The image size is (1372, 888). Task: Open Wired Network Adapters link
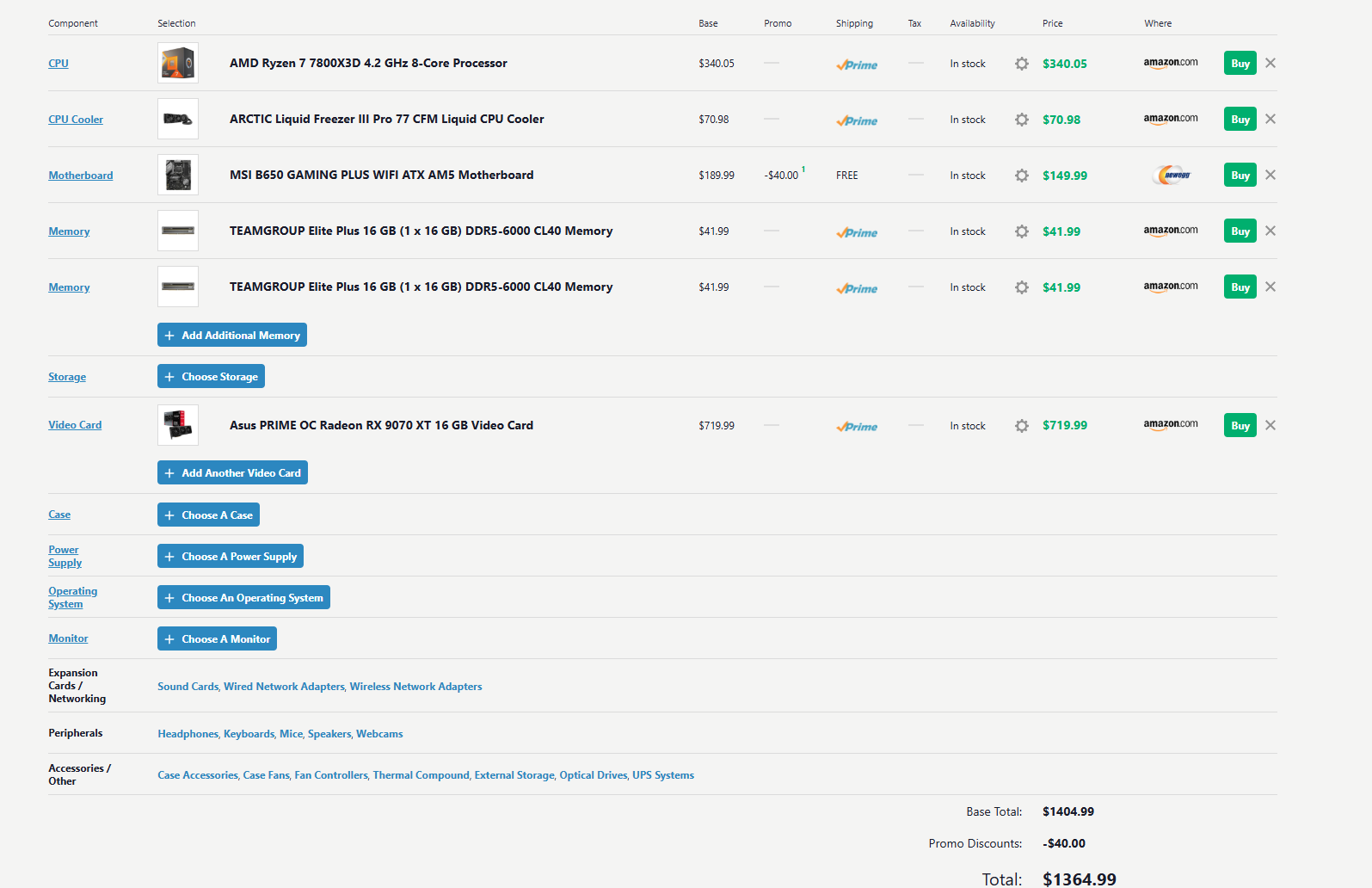pyautogui.click(x=284, y=687)
